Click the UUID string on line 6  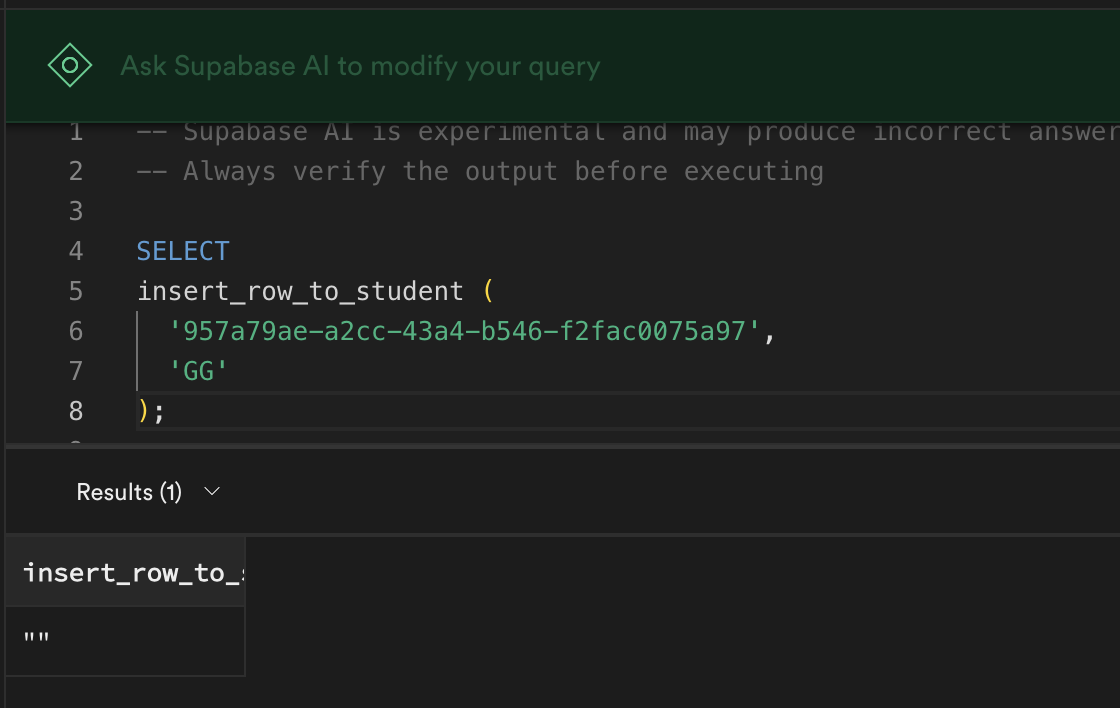464,331
